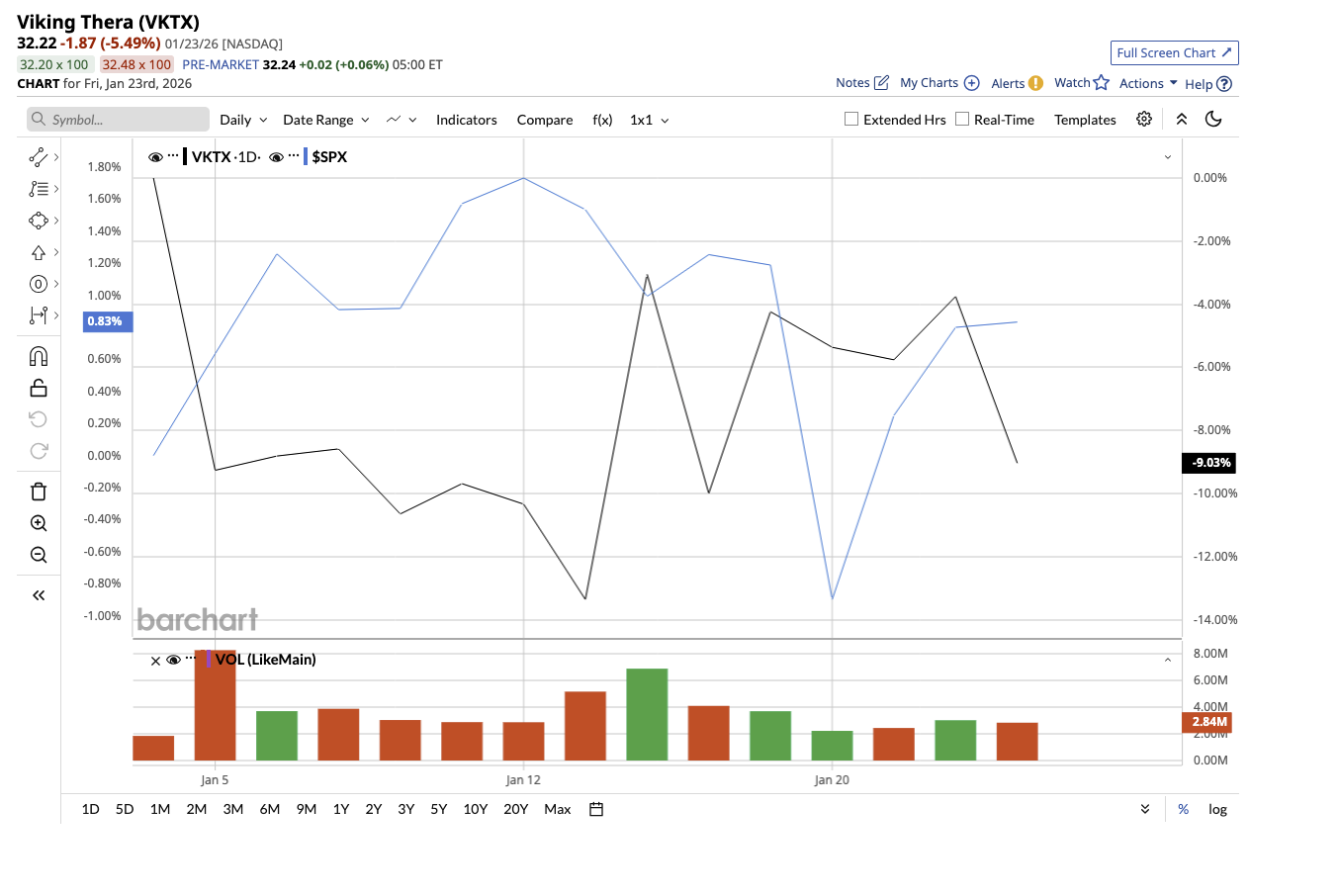Screen dimensions: 1339x896
Task: Collapse the main chart pane chevron
Action: click(x=1168, y=157)
